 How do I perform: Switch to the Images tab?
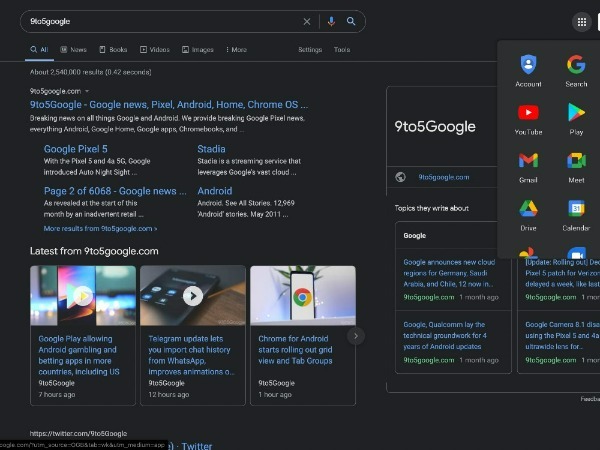click(x=197, y=49)
